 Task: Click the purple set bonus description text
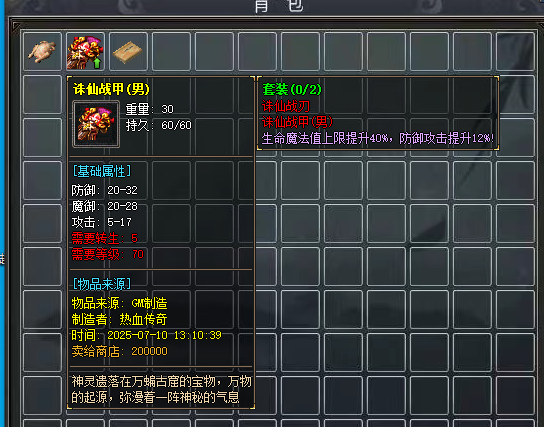click(x=378, y=138)
